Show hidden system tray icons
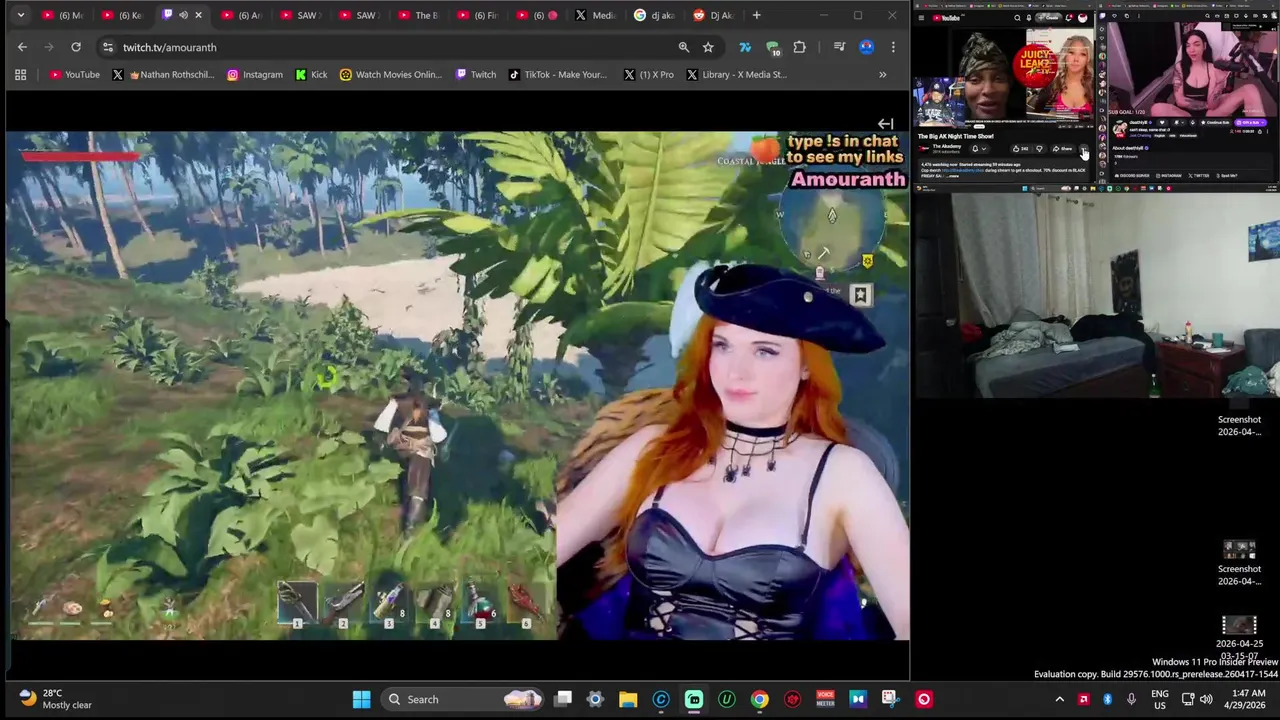Viewport: 1280px width, 720px height. (1059, 699)
